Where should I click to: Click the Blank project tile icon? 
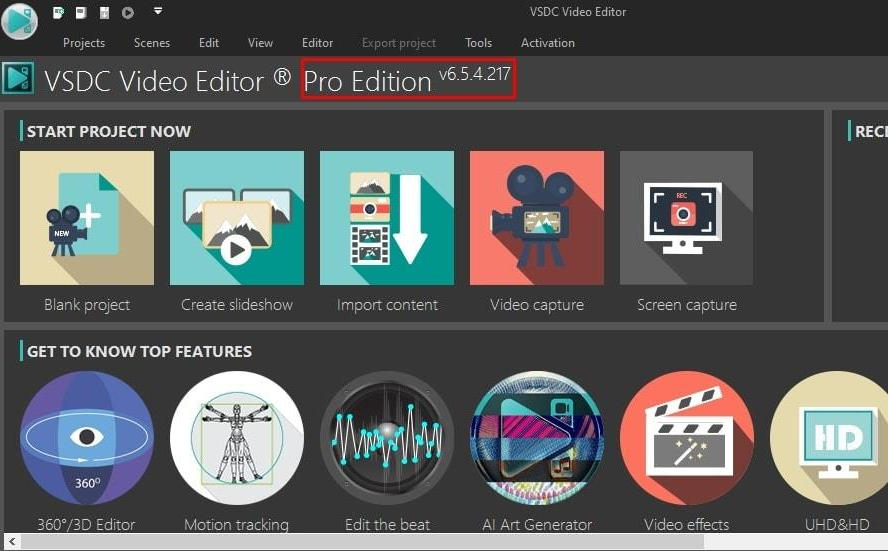[87, 218]
